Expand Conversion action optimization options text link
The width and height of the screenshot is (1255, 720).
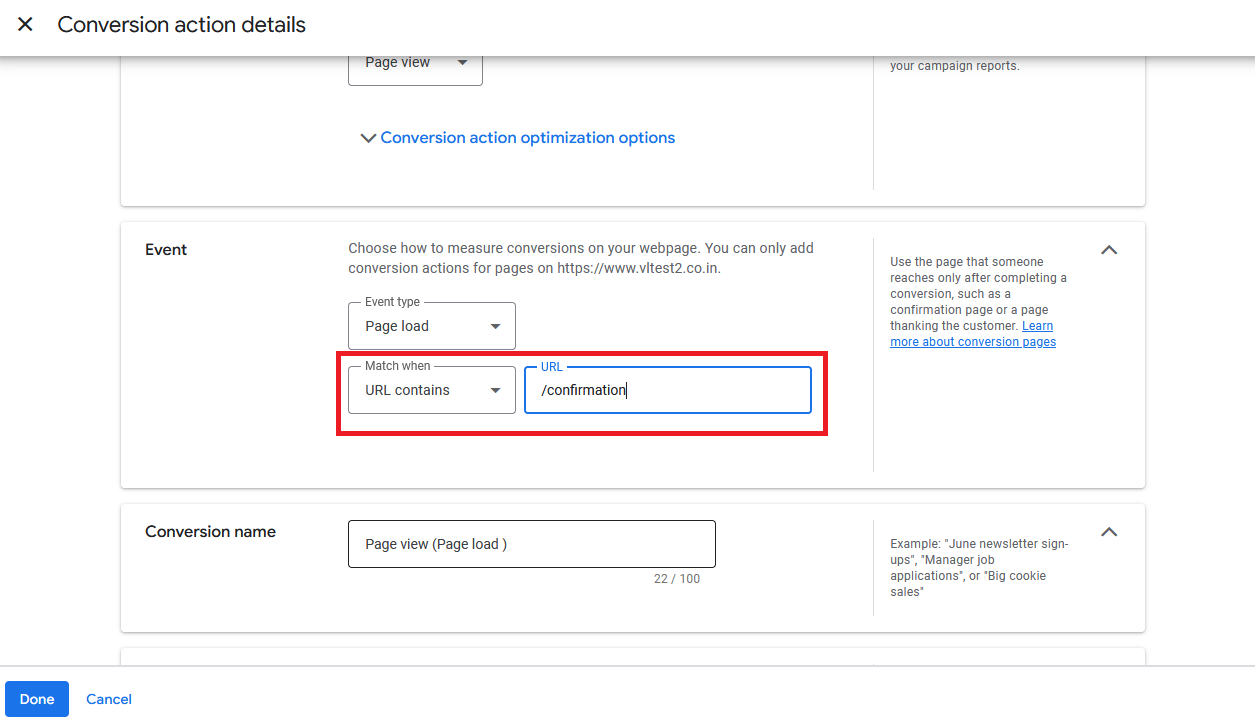point(527,138)
